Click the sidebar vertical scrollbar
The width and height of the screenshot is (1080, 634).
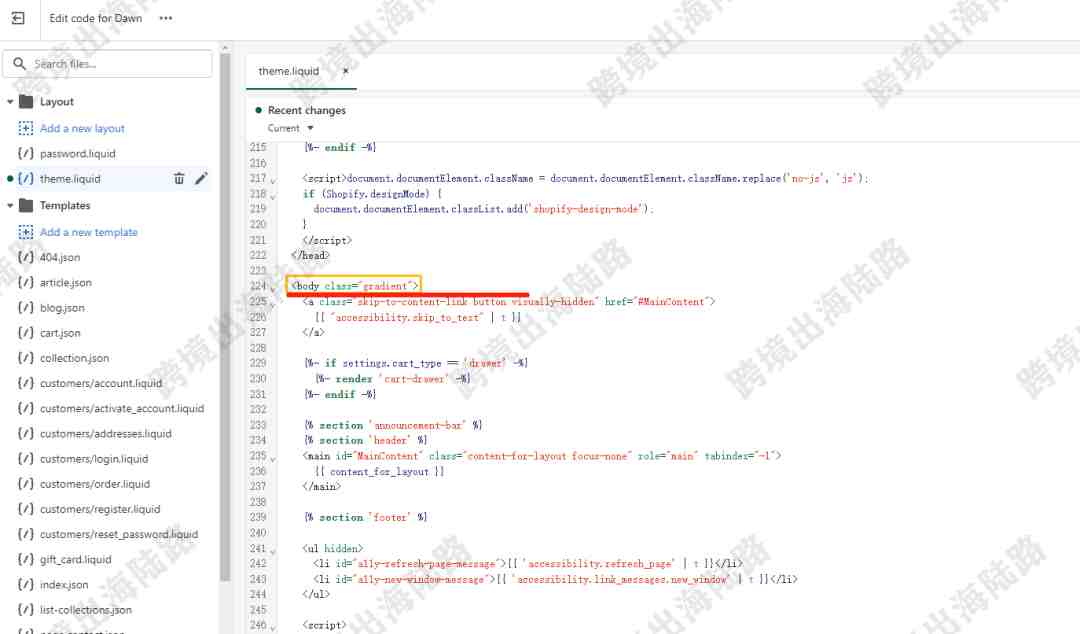(x=225, y=317)
